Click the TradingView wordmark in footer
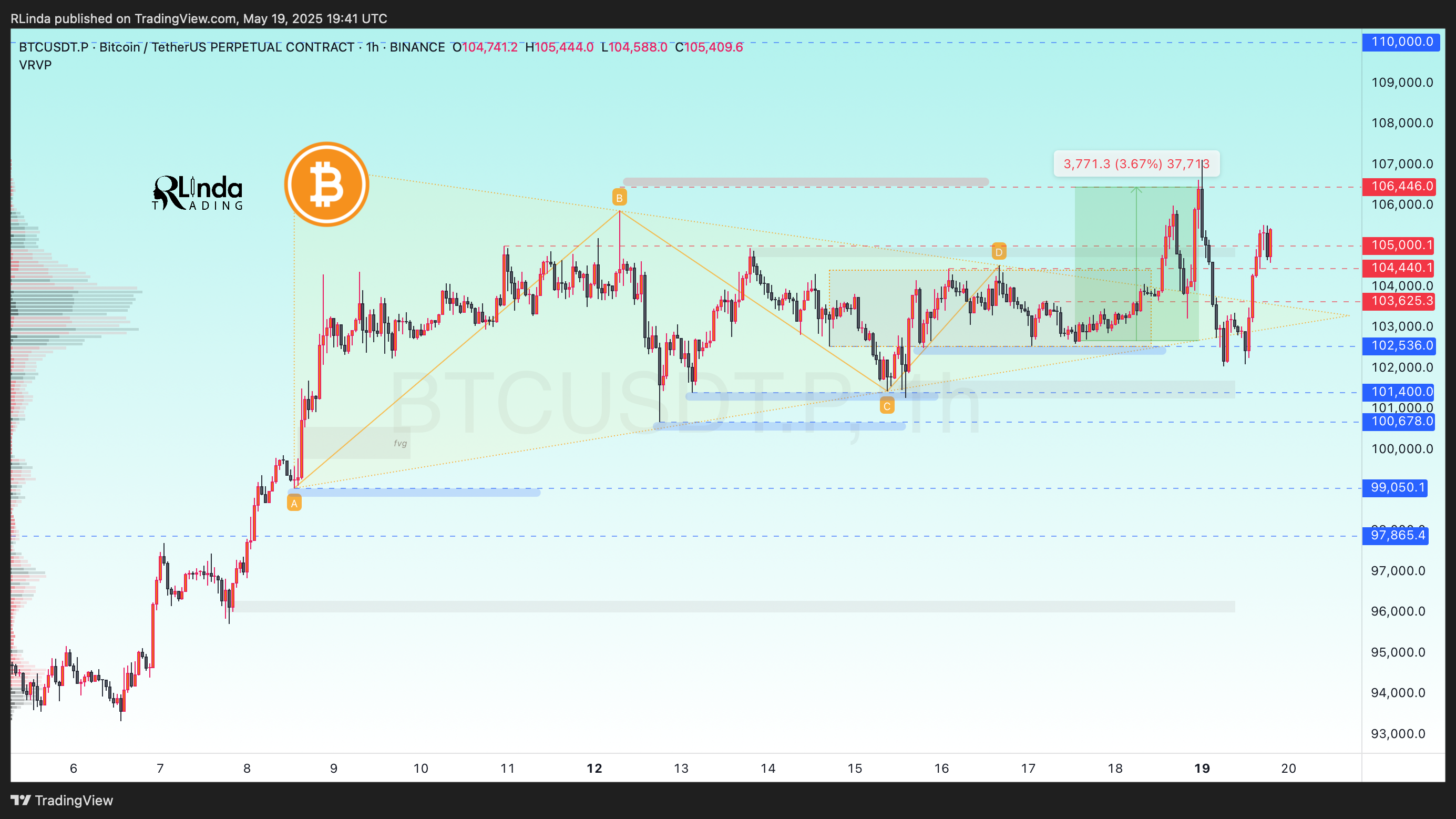The image size is (1456, 819). tap(74, 801)
